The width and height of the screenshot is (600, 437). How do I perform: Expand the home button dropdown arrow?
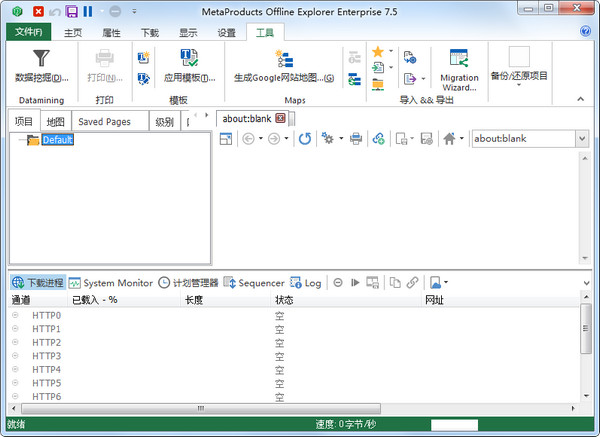(x=462, y=139)
